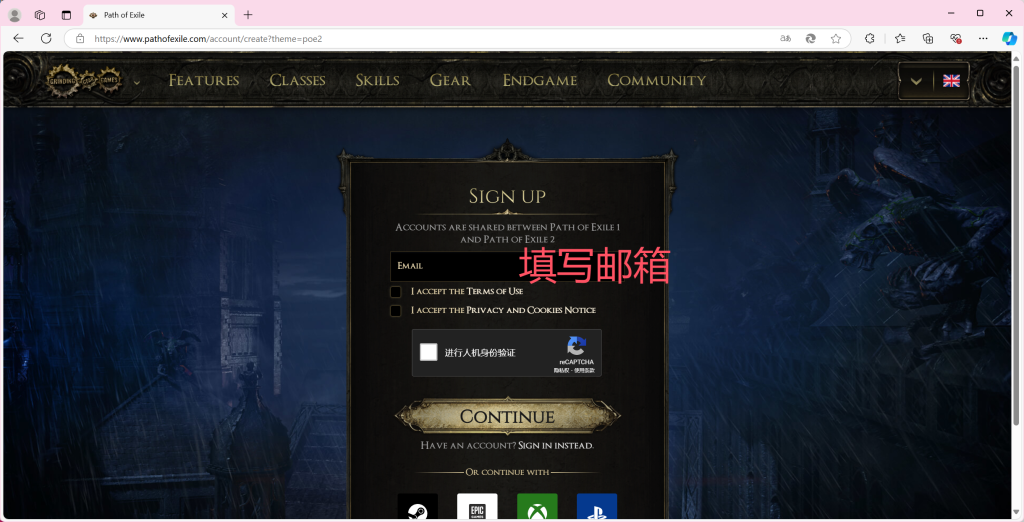Tick the reCAPTCHA verification checkbox

428,352
